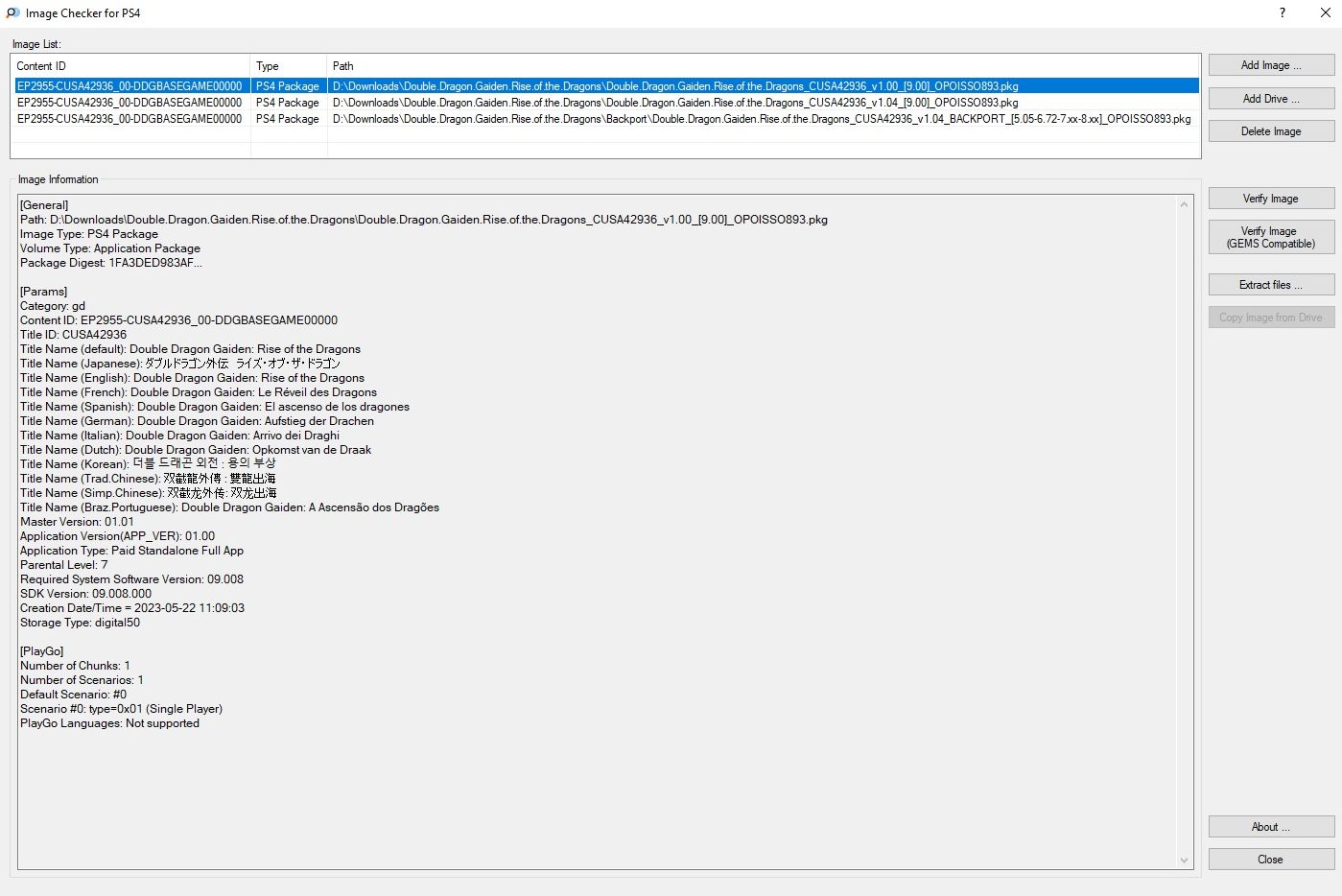Open the Add Drive dialog
This screenshot has height=896, width=1342.
click(1271, 99)
